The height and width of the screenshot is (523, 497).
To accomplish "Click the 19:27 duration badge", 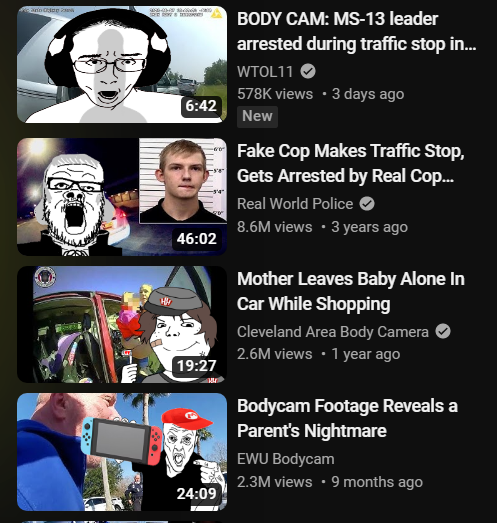I will (x=197, y=366).
